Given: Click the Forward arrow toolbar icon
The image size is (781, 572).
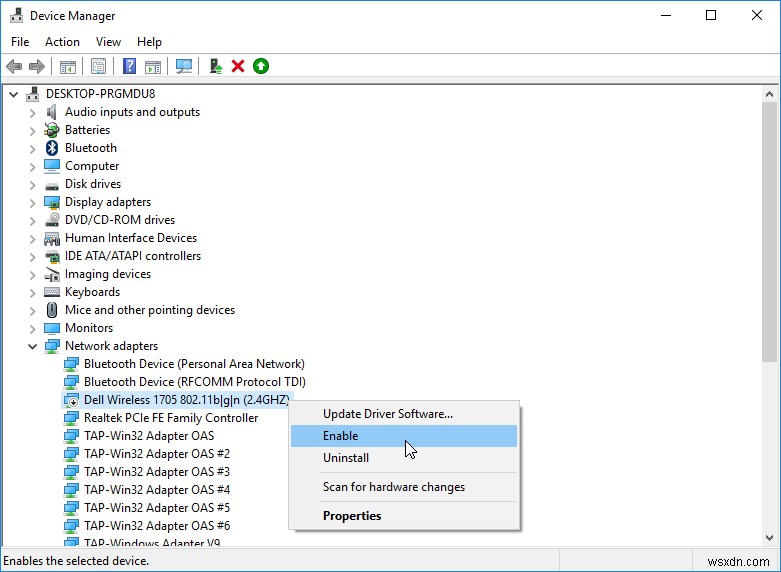Looking at the screenshot, I should [x=37, y=66].
